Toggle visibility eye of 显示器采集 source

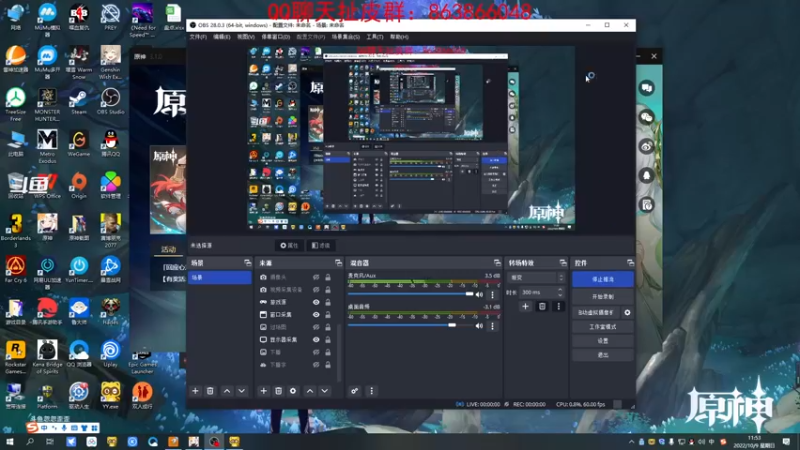pyautogui.click(x=316, y=340)
